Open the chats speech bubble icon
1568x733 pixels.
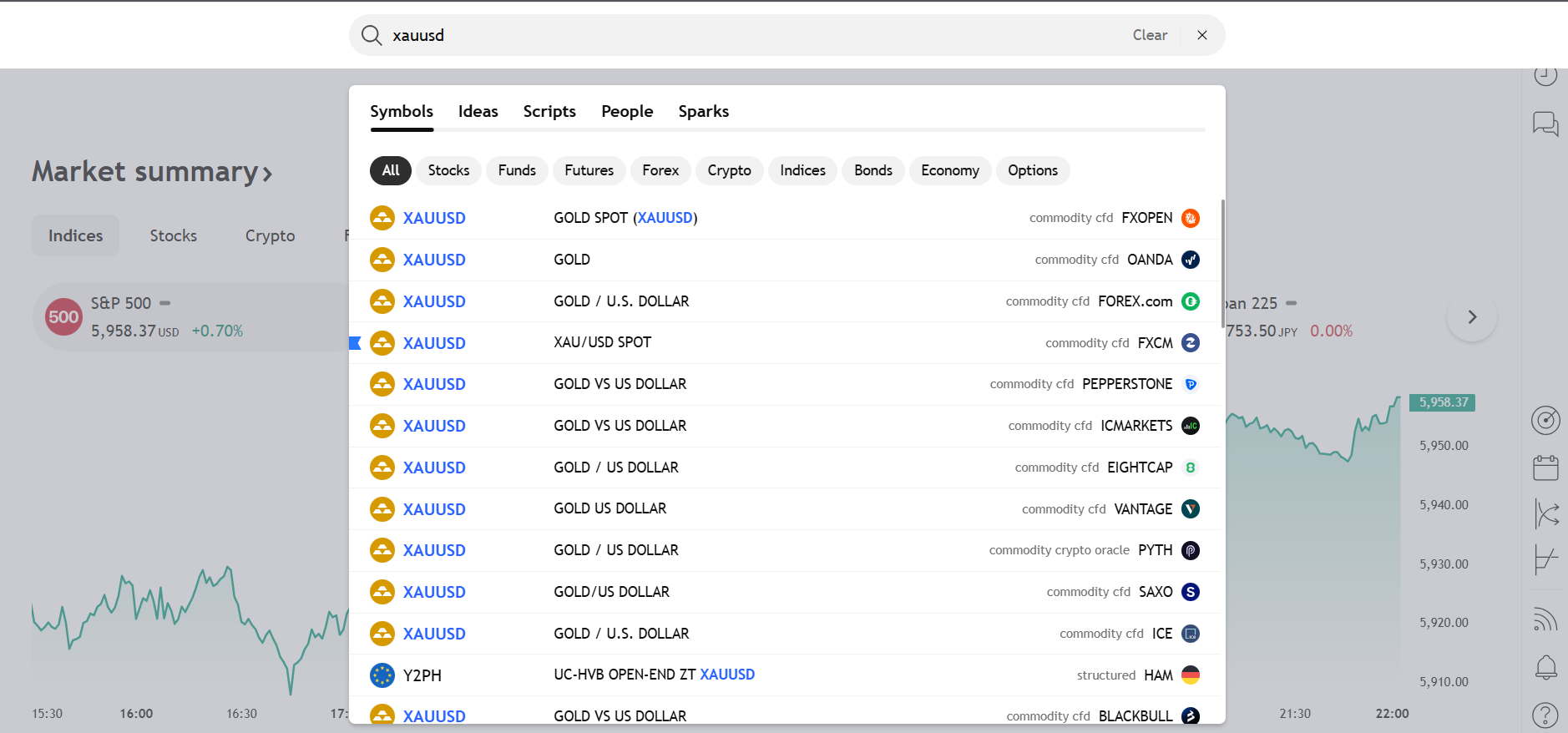(1545, 124)
